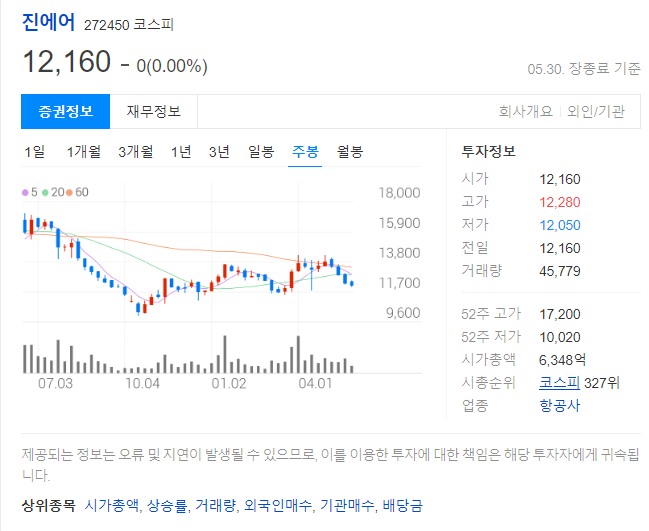The height and width of the screenshot is (531, 649).
Task: Click the 18,000 price axis label
Action: (x=399, y=193)
